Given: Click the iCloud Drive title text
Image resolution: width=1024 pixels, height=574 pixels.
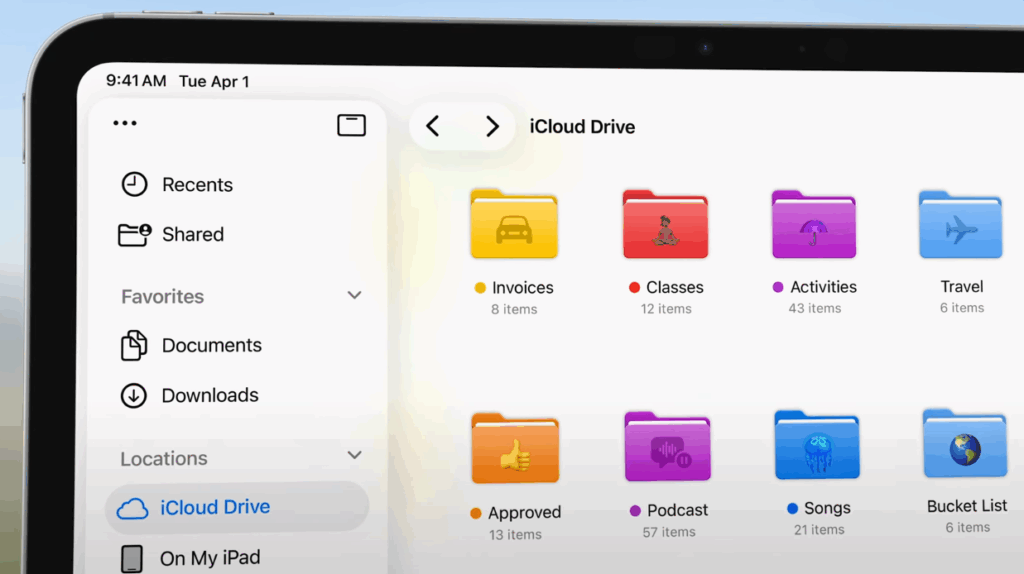Looking at the screenshot, I should (582, 127).
